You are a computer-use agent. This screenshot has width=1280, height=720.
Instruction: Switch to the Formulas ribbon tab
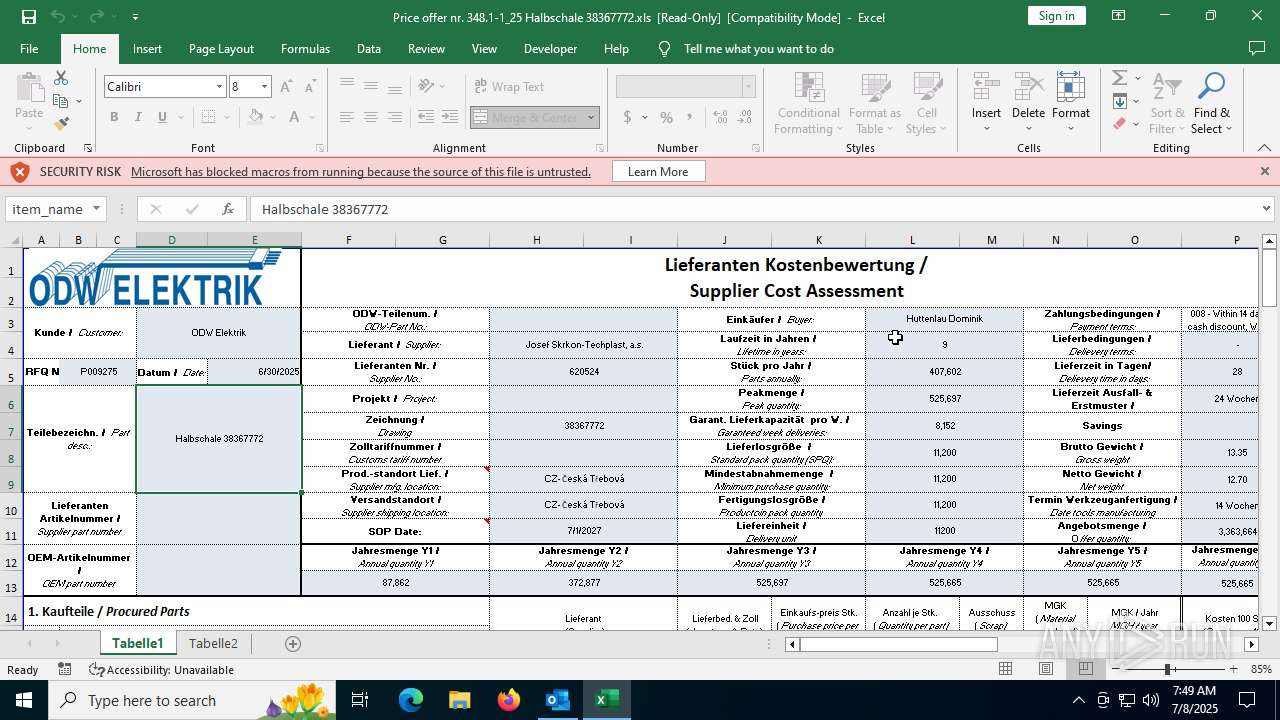tap(305, 48)
